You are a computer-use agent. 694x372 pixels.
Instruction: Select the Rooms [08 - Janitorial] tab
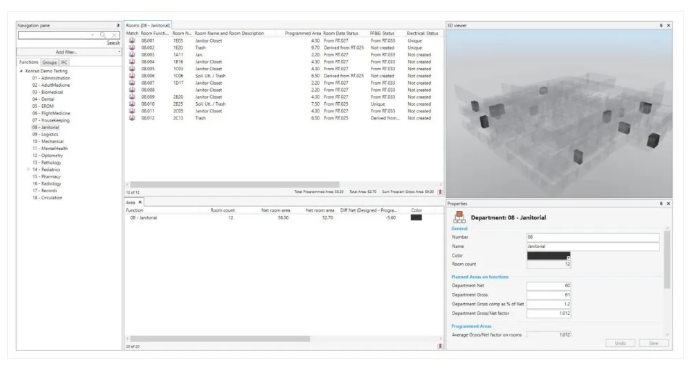tap(148, 26)
